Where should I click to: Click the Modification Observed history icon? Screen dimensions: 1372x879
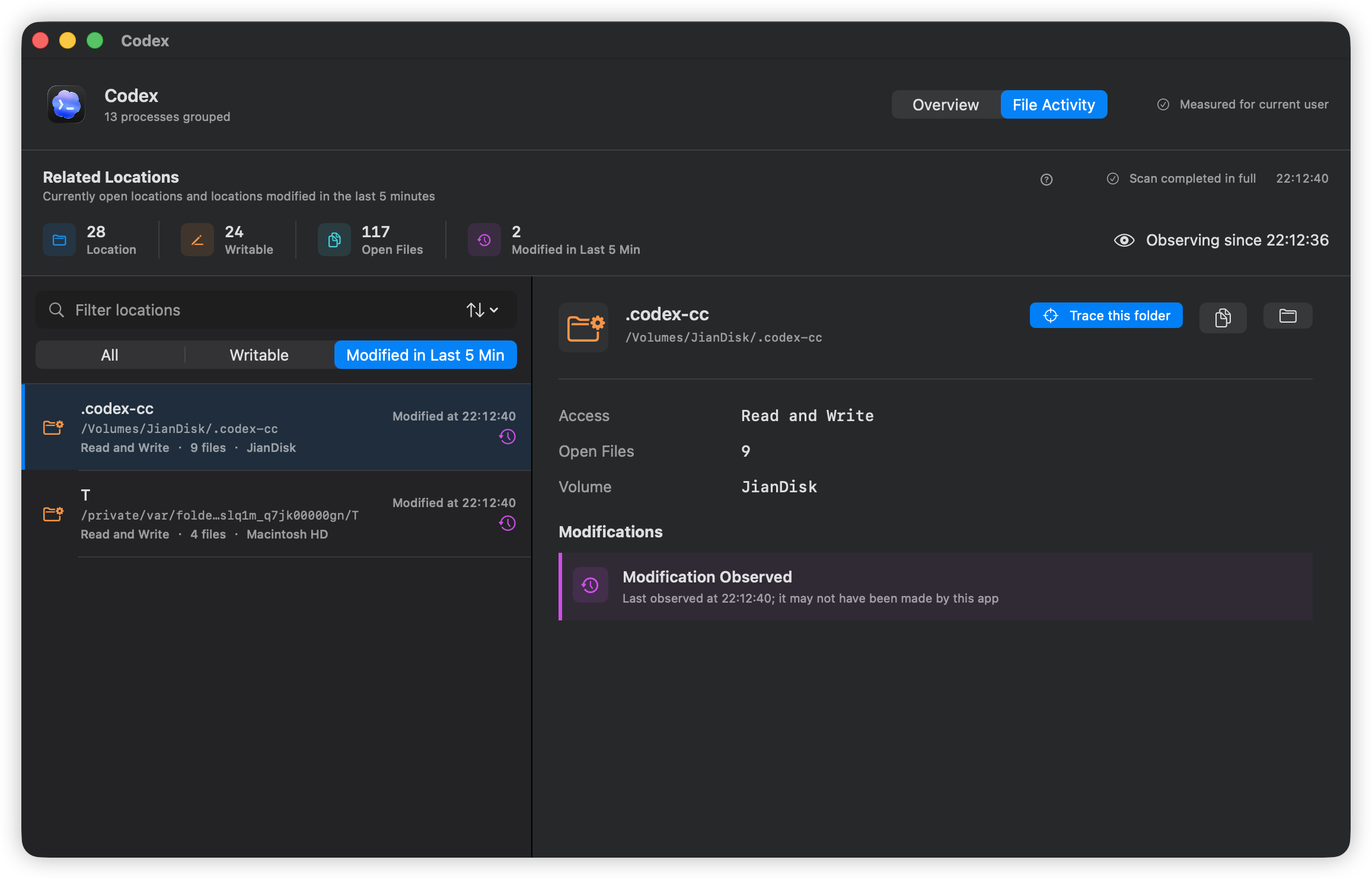coord(591,585)
